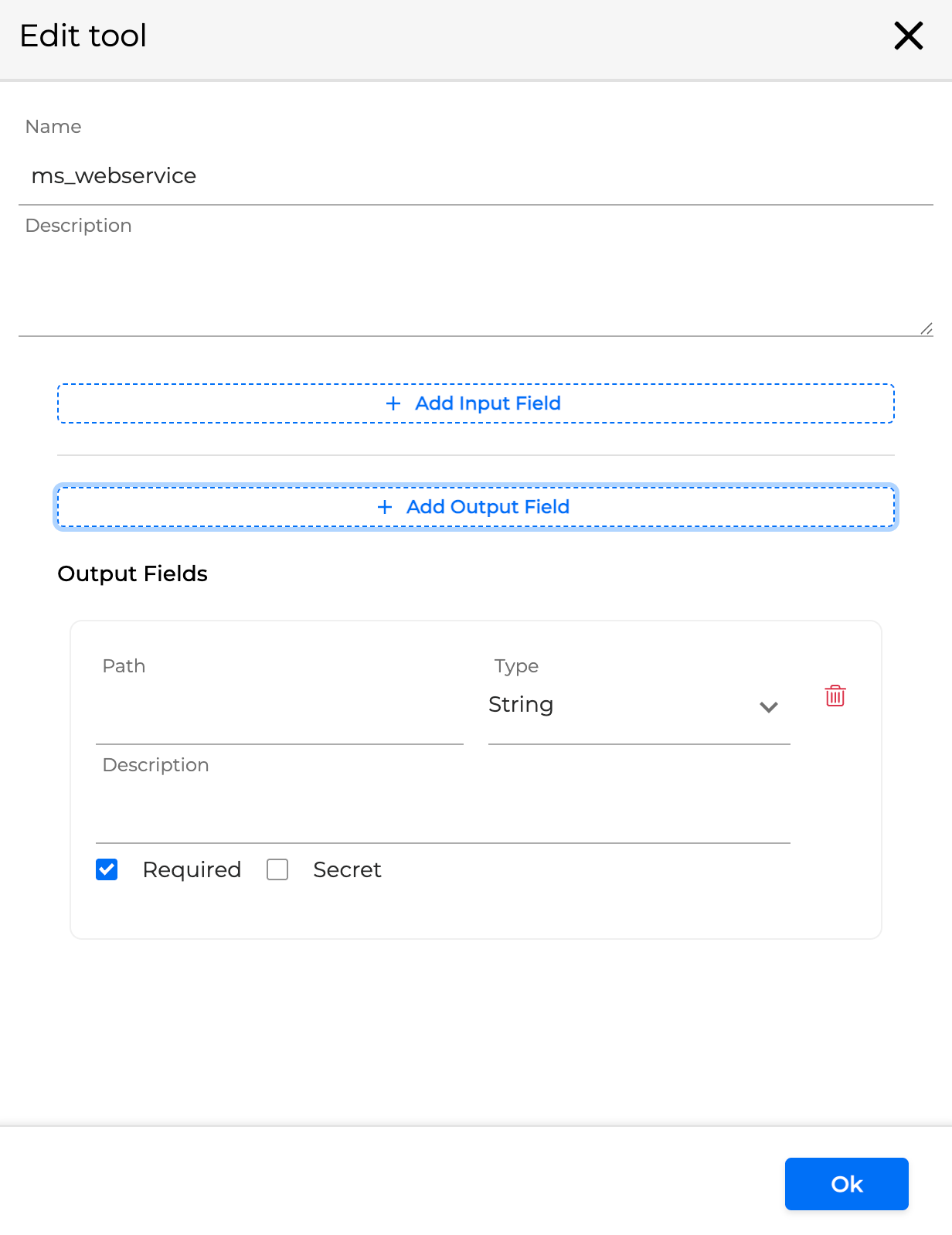Expand the Type chevron arrow
This screenshot has width=952, height=1235.
[768, 707]
